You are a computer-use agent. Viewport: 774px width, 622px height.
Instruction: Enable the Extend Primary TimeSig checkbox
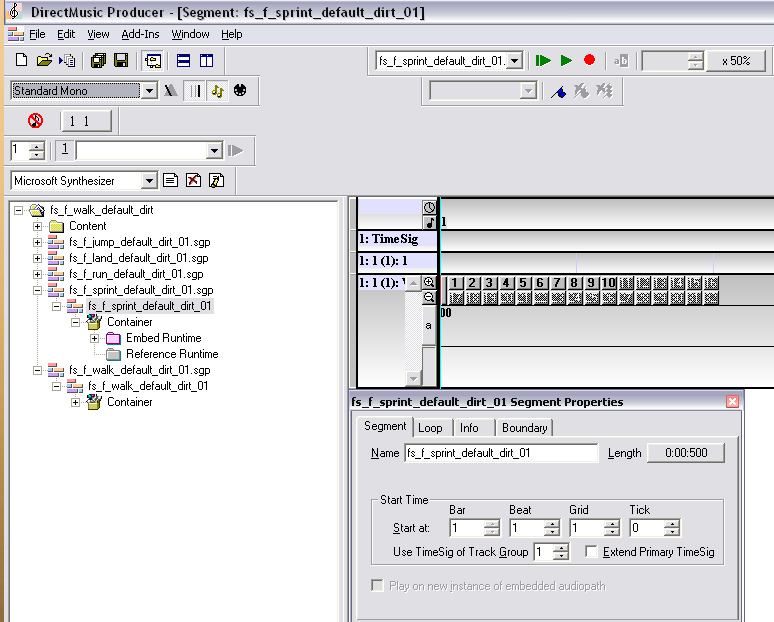tap(591, 551)
